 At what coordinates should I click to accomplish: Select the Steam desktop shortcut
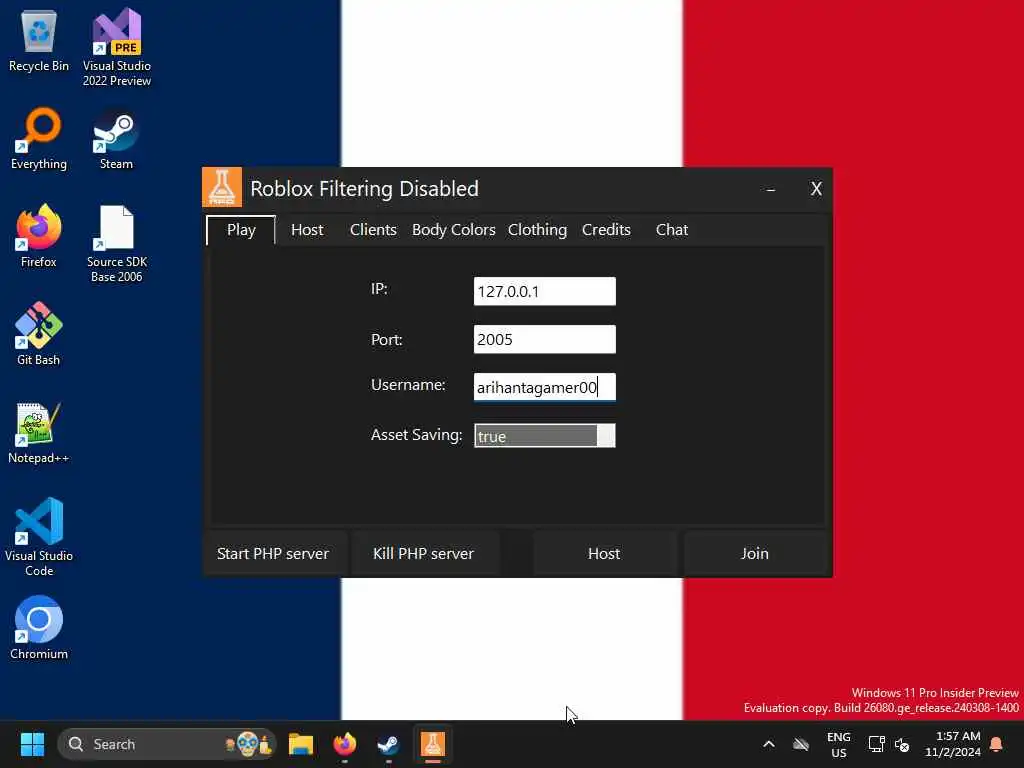pyautogui.click(x=116, y=139)
